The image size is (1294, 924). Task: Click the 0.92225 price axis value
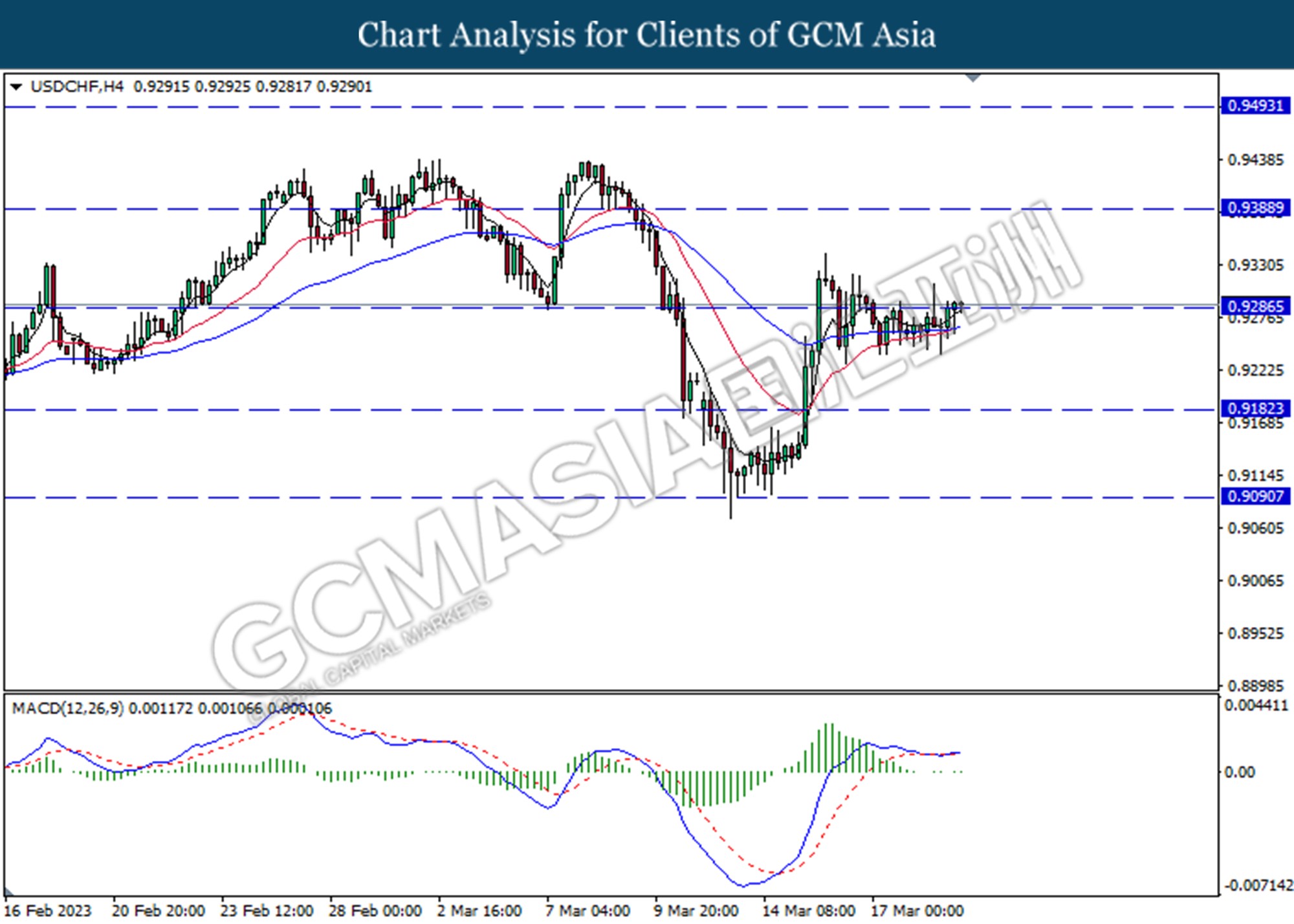click(1256, 371)
